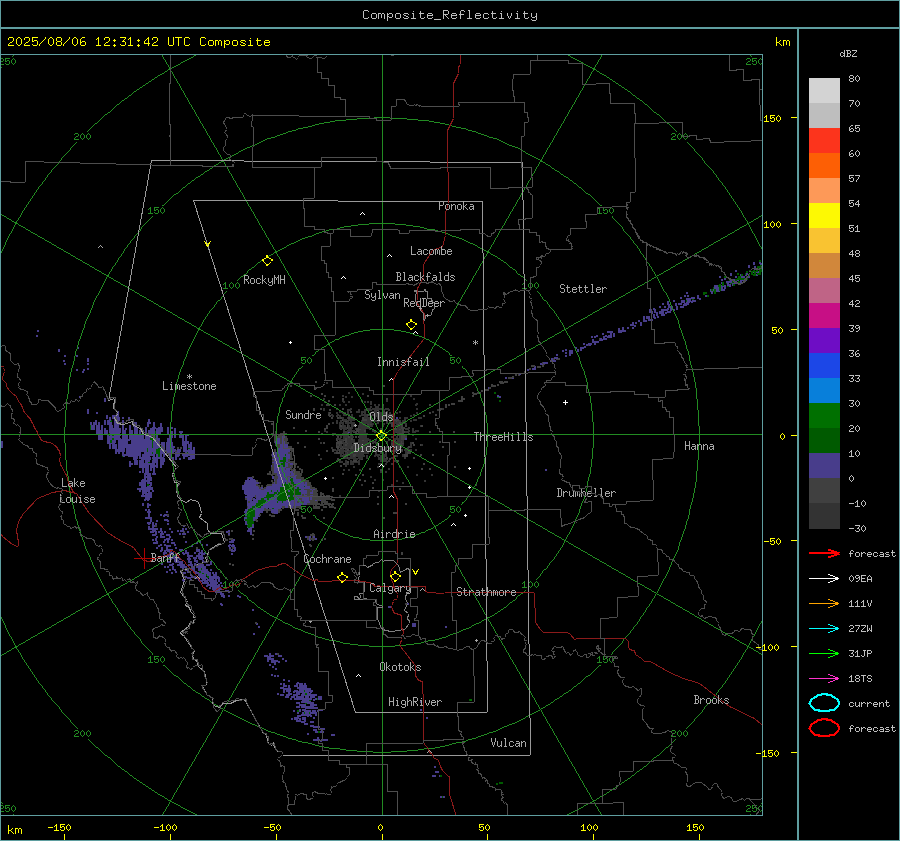Screen dimensions: 900x841
Task: Click the Hanna town label
Action: tap(699, 446)
